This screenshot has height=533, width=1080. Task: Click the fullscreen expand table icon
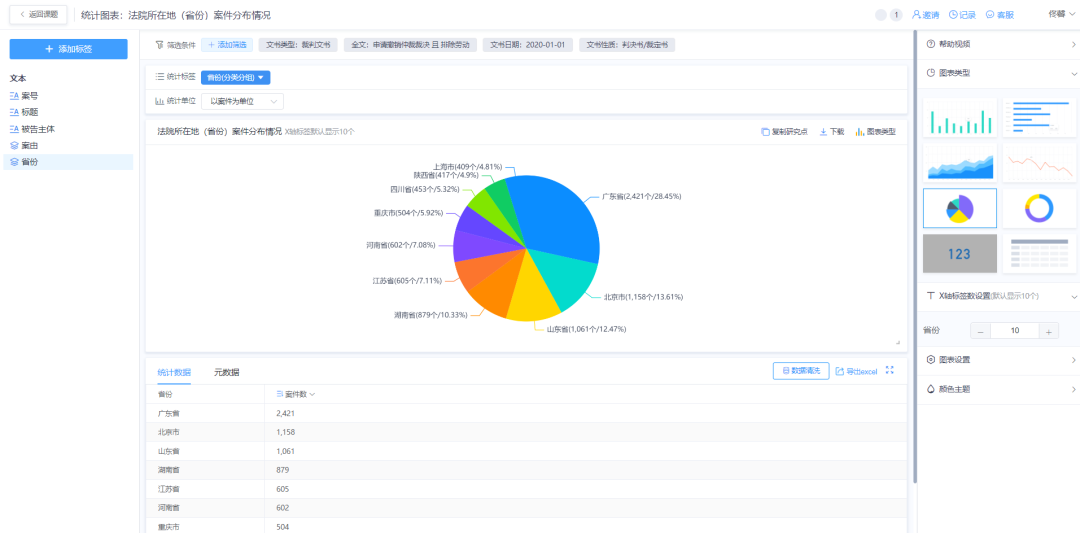[x=889, y=370]
